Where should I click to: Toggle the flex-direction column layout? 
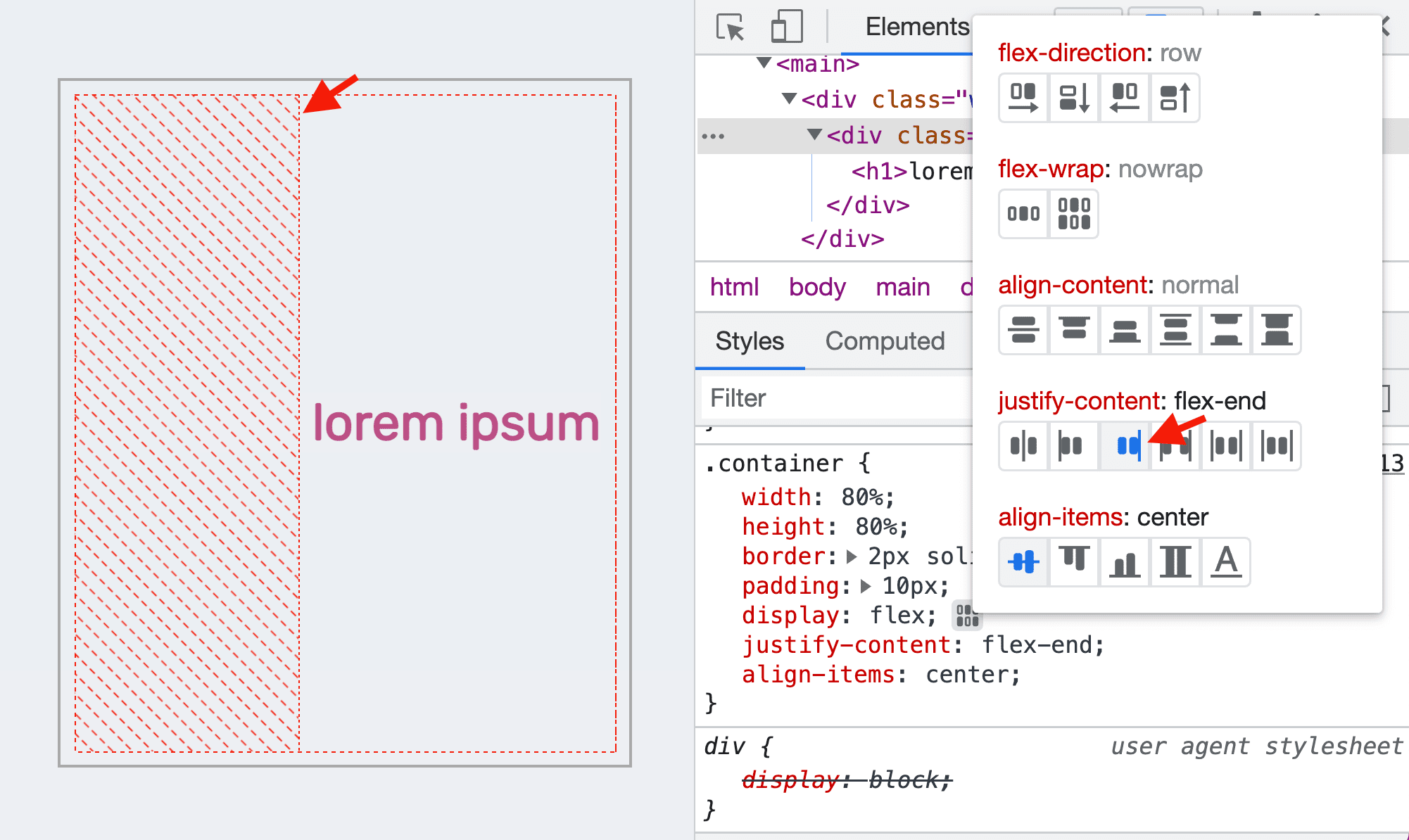coord(1073,98)
